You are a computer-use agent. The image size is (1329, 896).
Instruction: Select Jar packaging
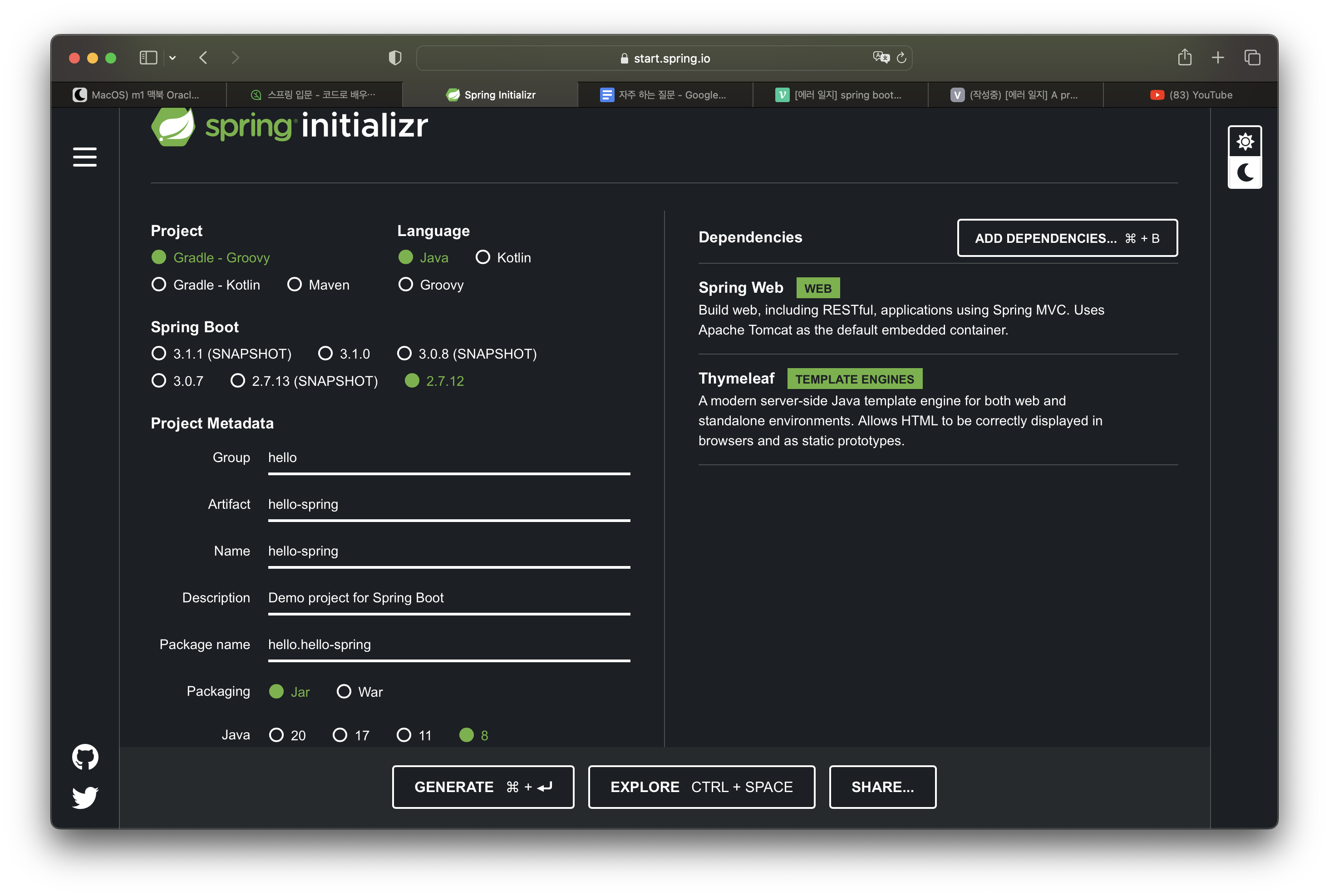coord(289,691)
